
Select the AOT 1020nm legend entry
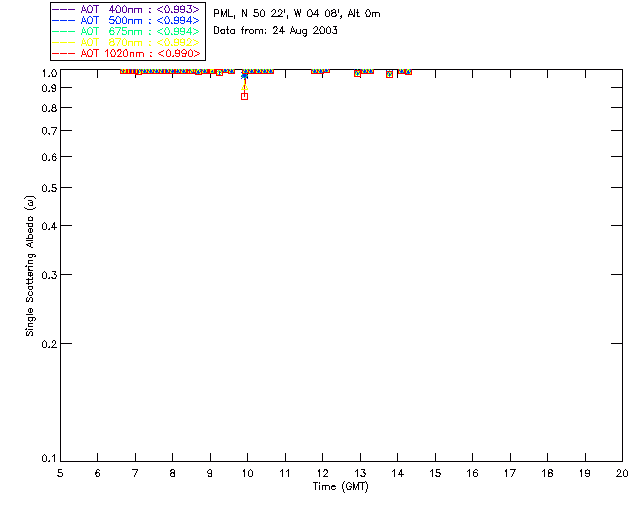coord(126,53)
